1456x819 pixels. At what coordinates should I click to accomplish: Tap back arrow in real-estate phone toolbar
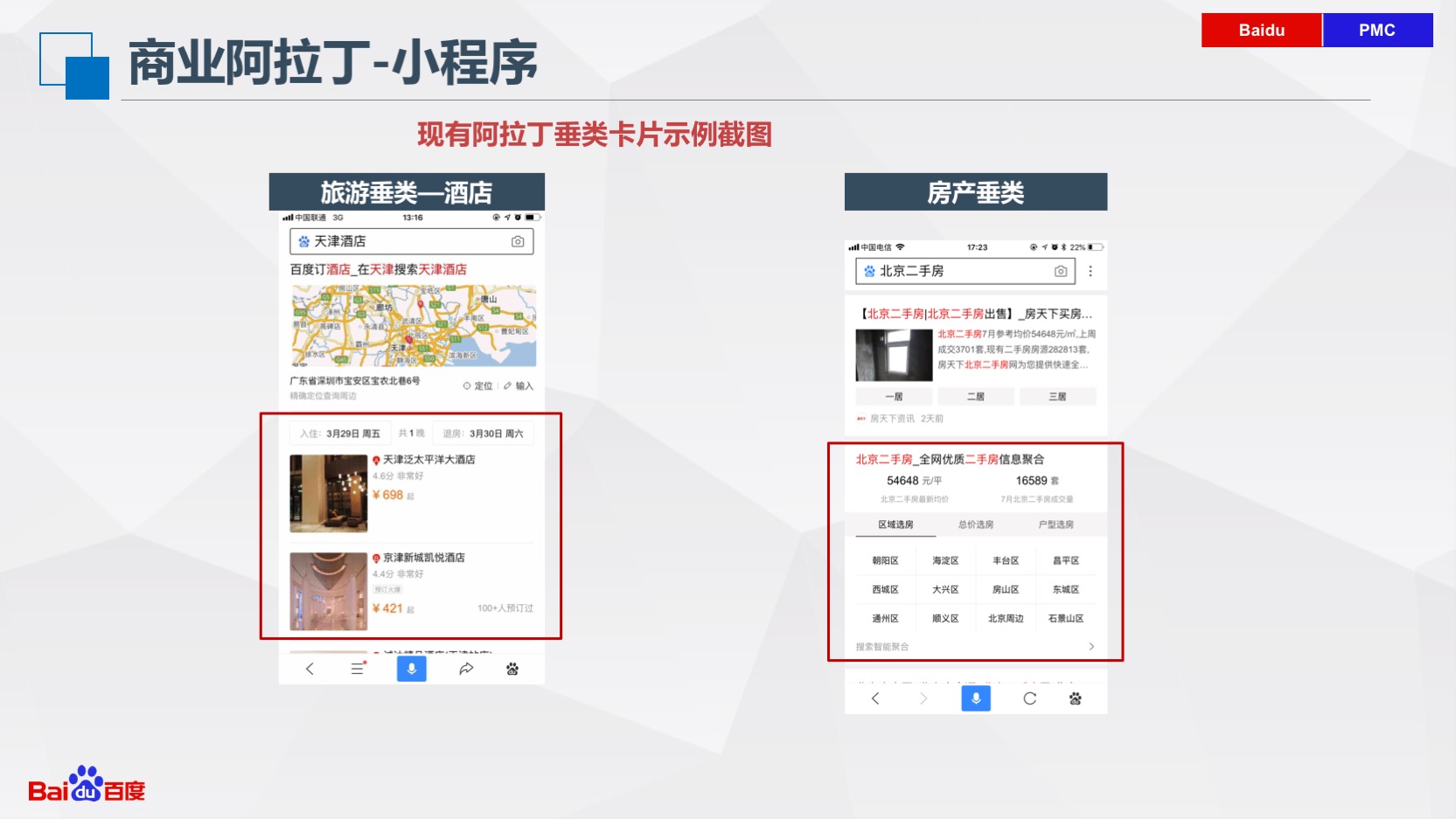[875, 698]
